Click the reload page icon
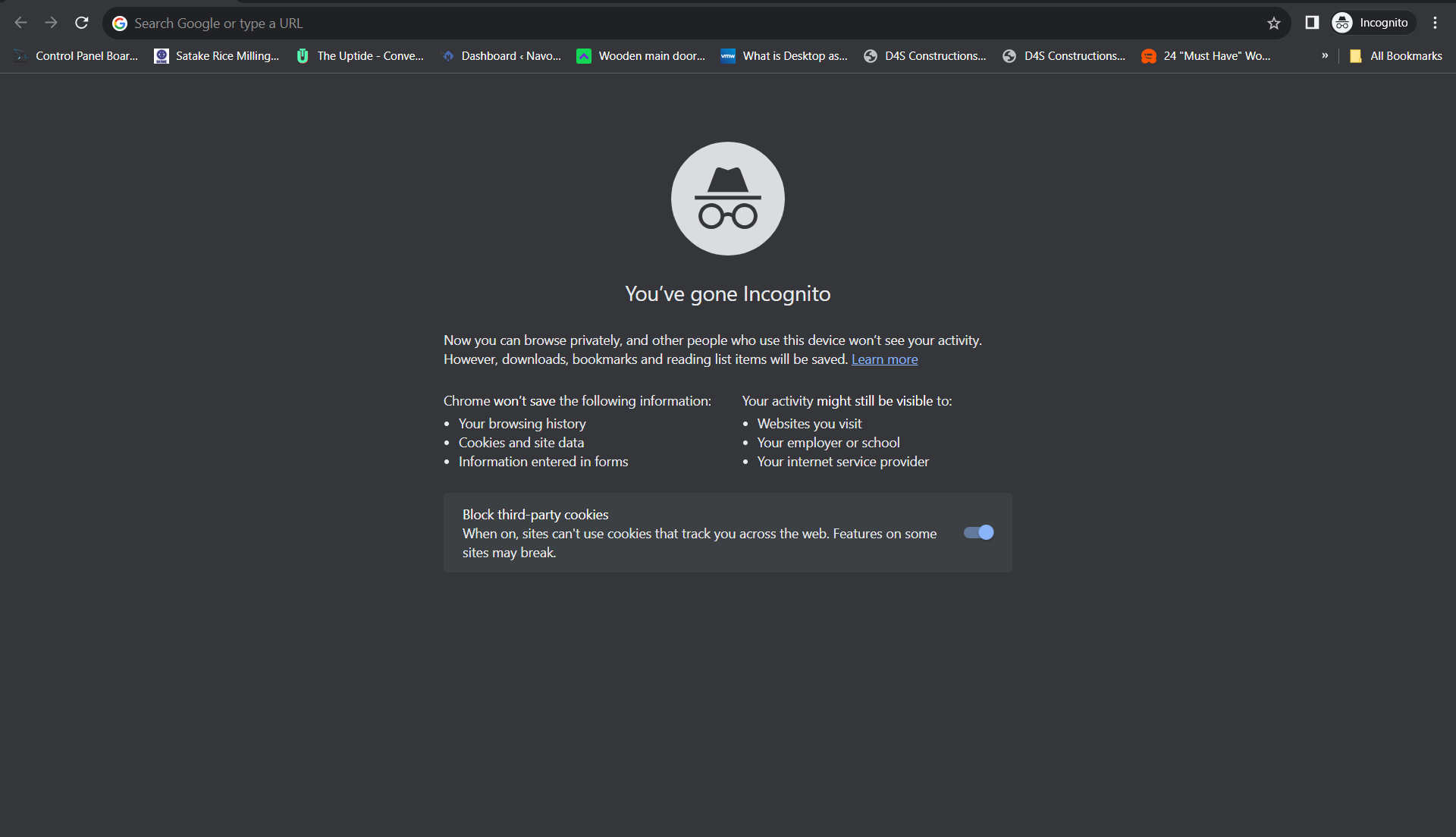1456x837 pixels. [x=82, y=23]
